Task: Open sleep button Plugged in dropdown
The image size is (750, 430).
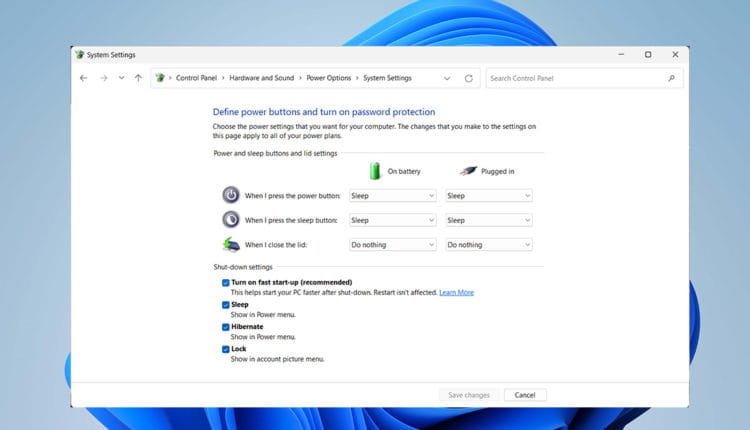Action: click(489, 220)
